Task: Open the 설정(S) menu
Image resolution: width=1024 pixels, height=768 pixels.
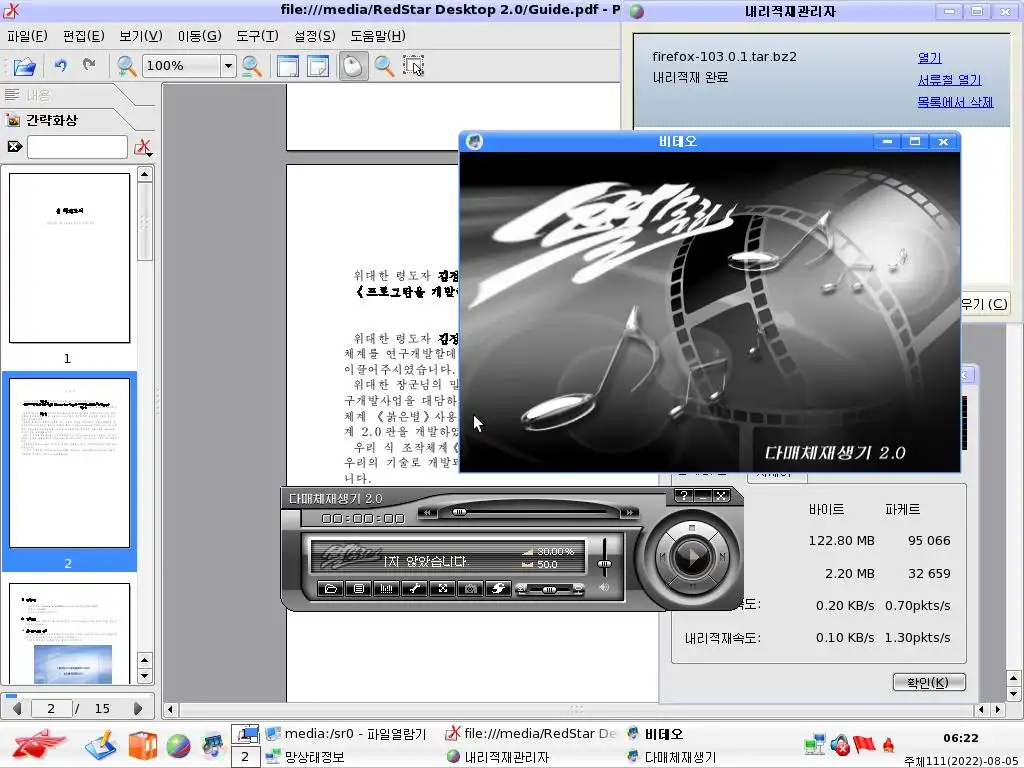Action: (x=314, y=36)
